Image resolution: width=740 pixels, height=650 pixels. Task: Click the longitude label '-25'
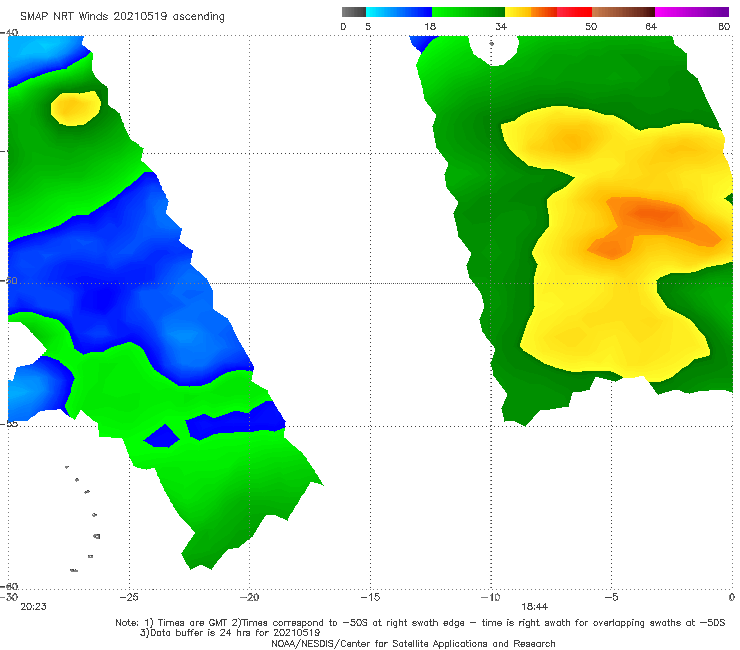pos(129,597)
